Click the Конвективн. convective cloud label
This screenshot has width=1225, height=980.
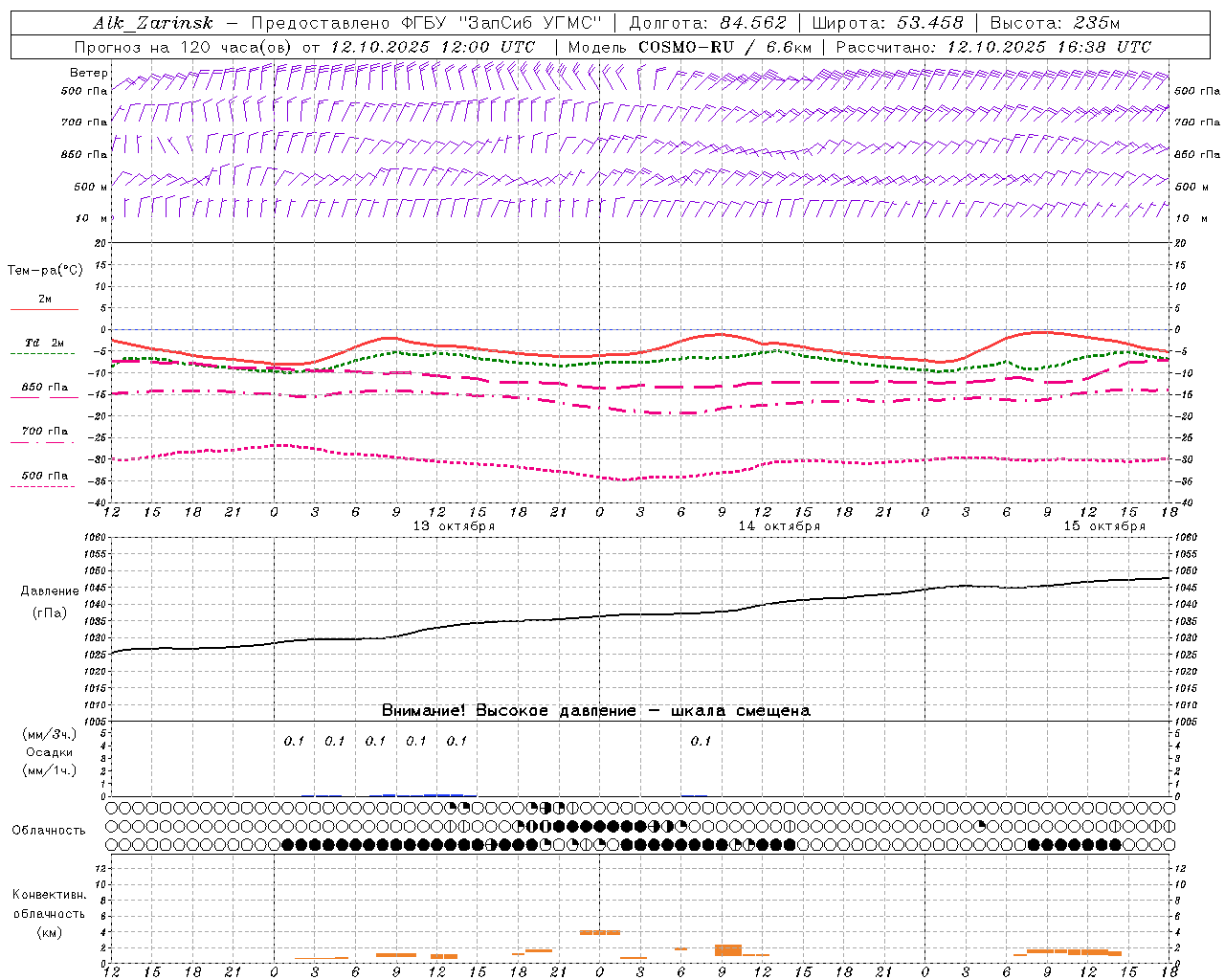(x=49, y=895)
